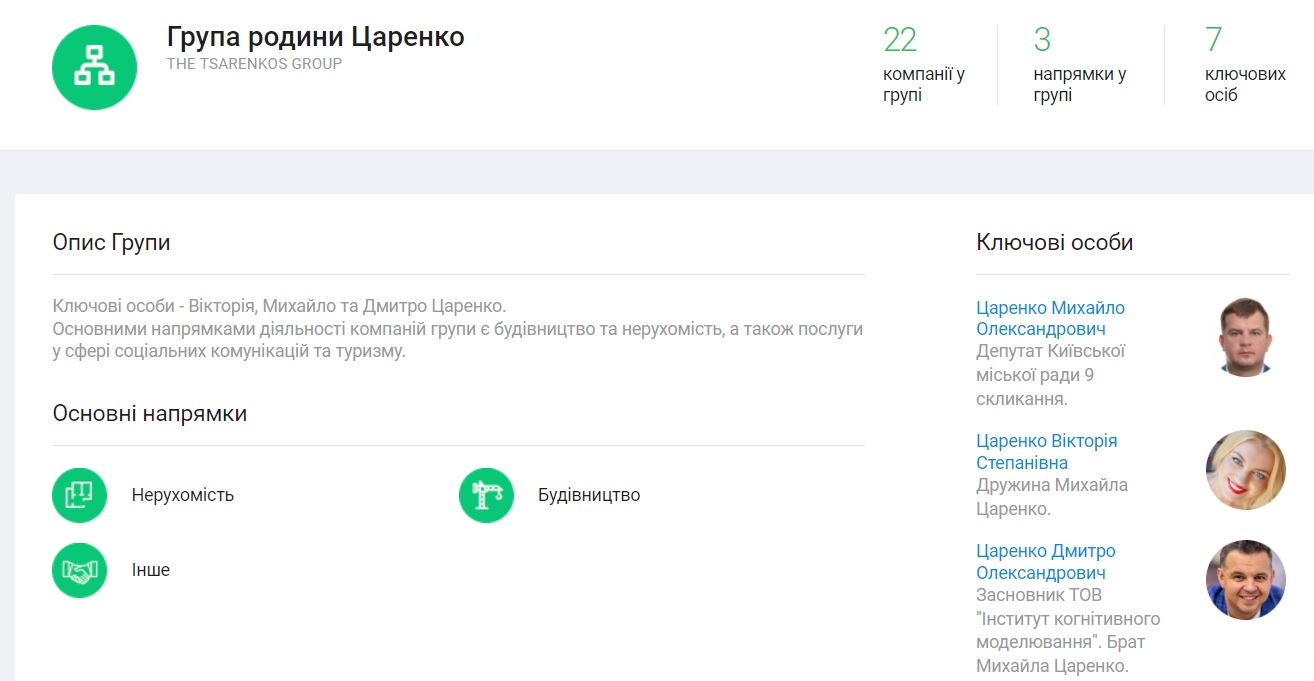Click the green organization chart group icon
This screenshot has width=1314, height=681.
pyautogui.click(x=94, y=67)
